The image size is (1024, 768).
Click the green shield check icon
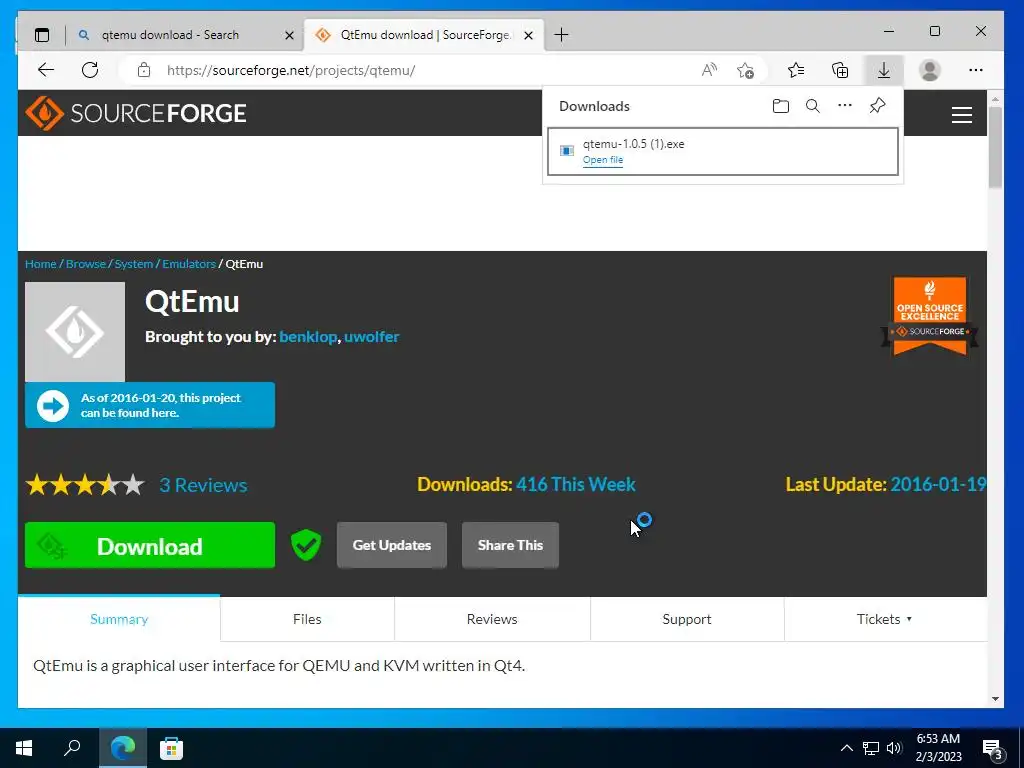pos(306,545)
